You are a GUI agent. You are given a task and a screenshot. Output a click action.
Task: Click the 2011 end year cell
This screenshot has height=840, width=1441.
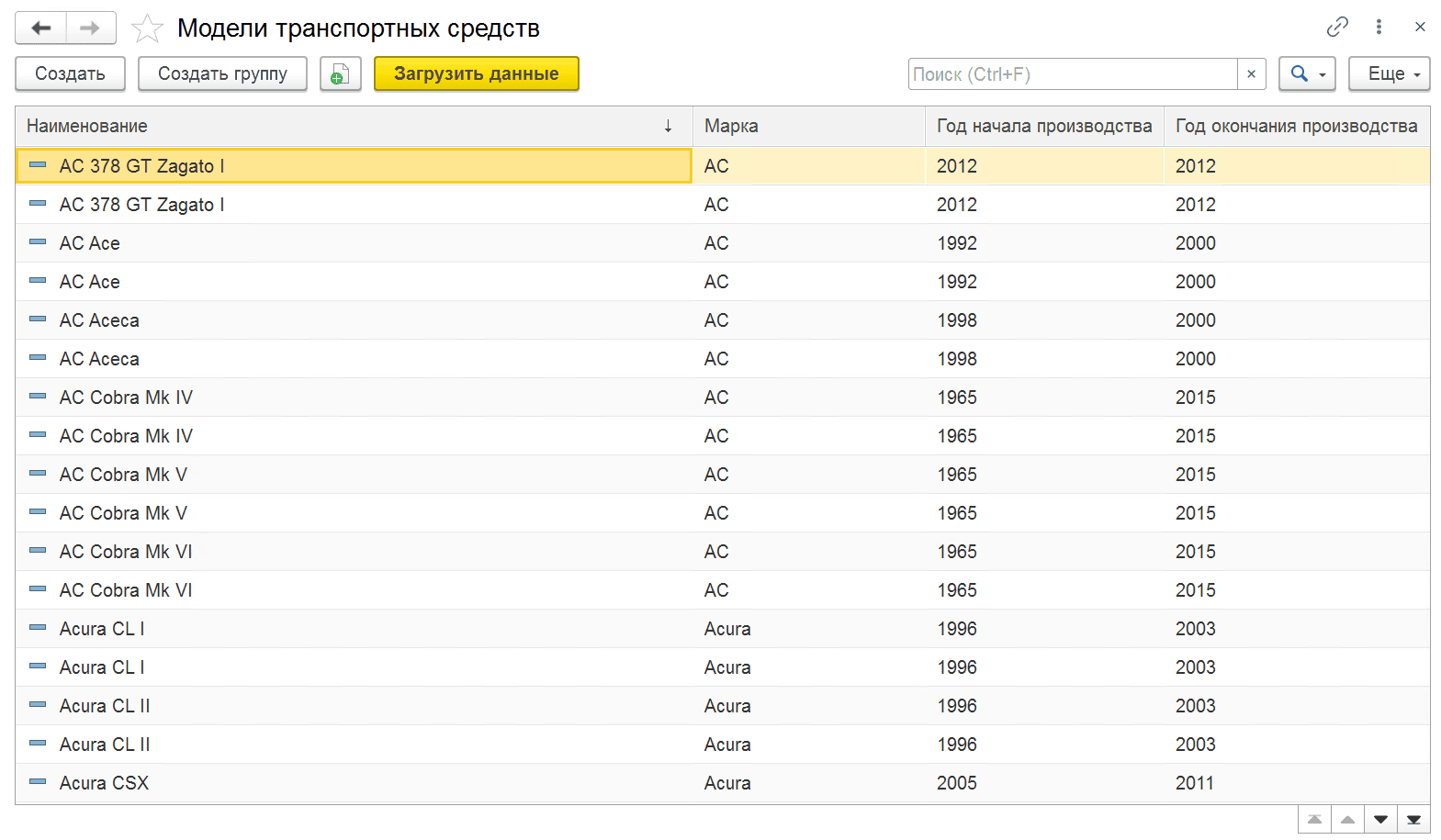tap(1297, 783)
